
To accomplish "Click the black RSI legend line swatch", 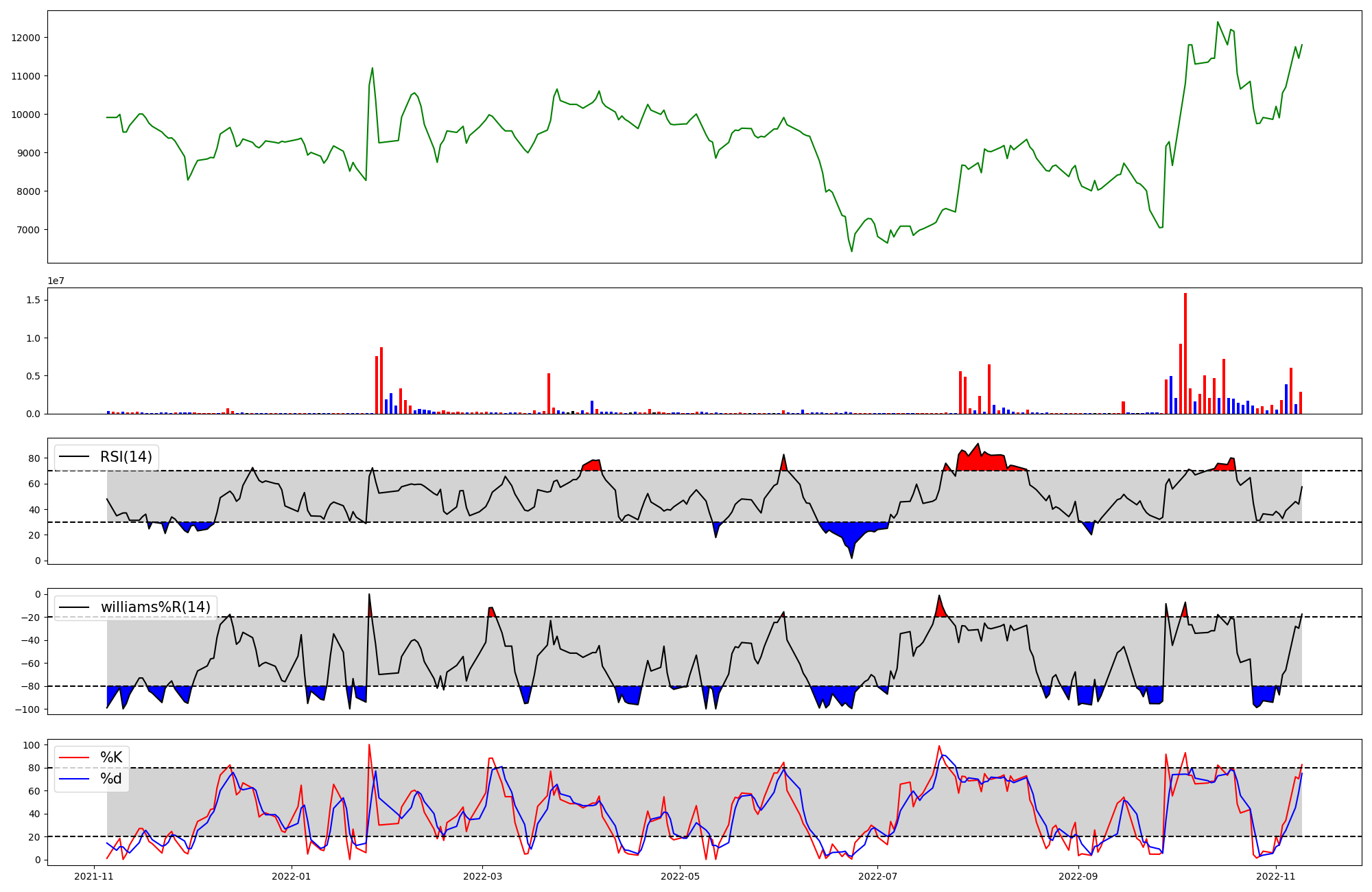I will [x=75, y=457].
